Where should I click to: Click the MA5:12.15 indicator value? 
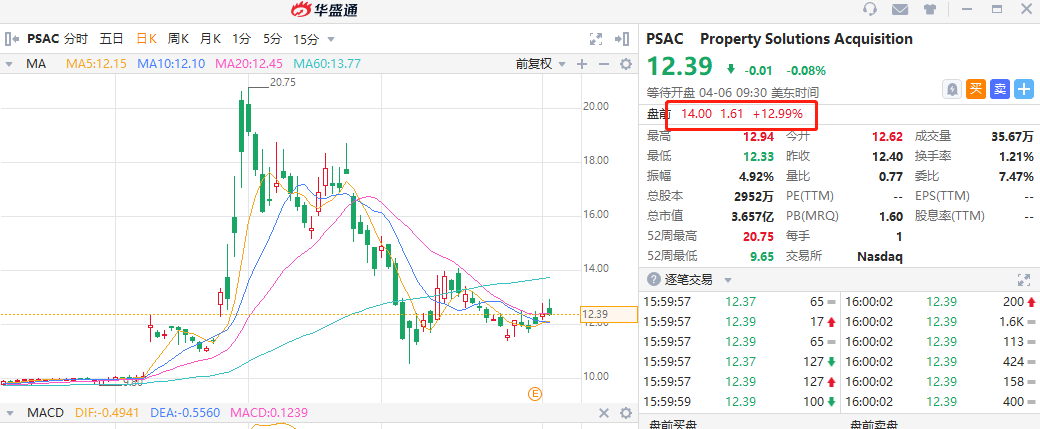[96, 64]
